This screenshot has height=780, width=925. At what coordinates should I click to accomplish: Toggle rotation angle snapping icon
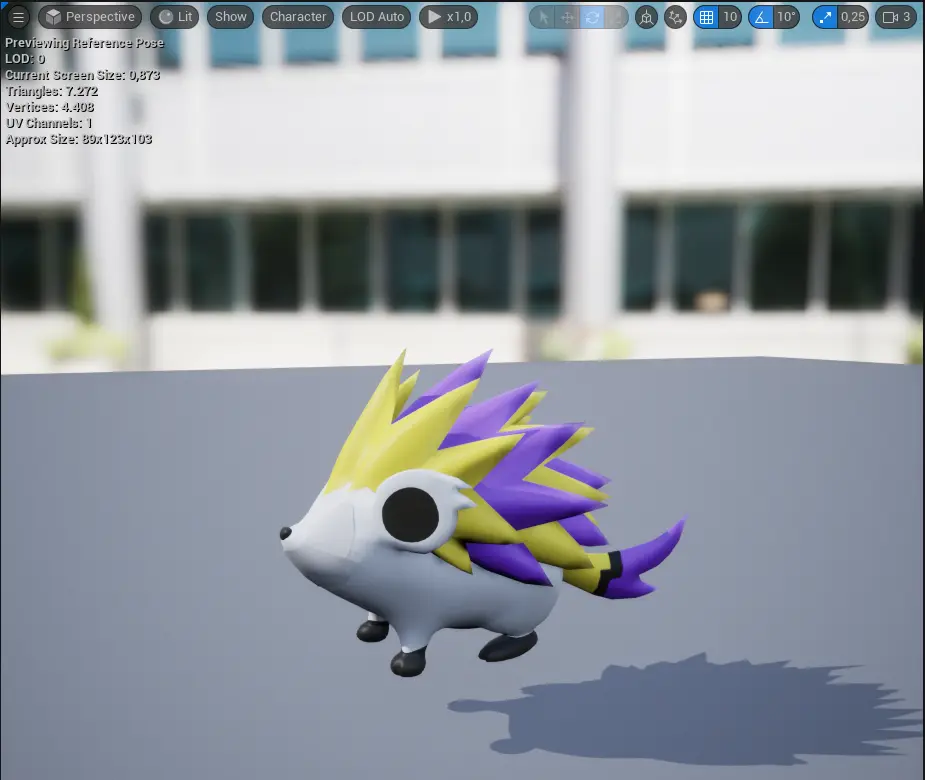(761, 18)
